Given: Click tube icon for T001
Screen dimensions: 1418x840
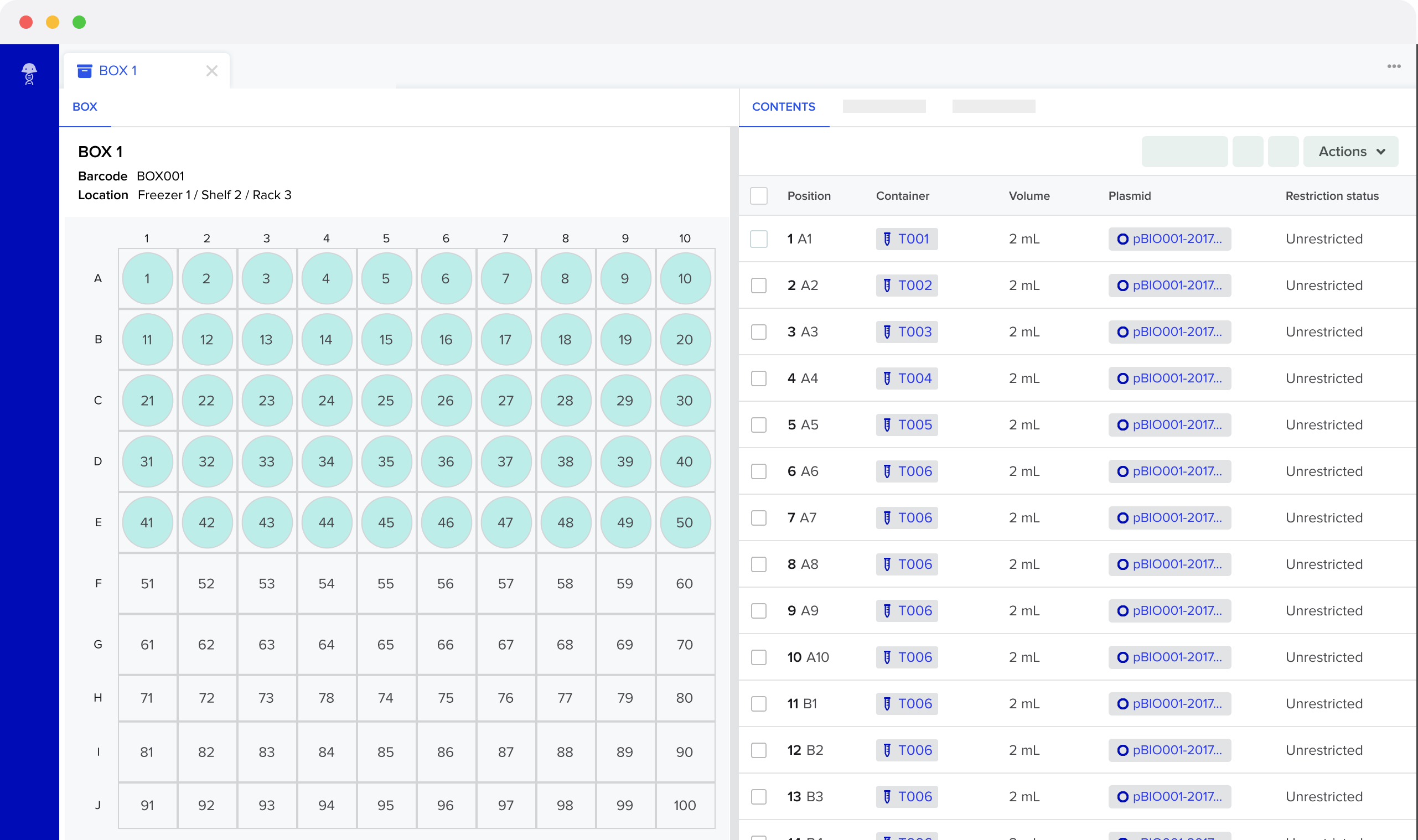Looking at the screenshot, I should (887, 239).
